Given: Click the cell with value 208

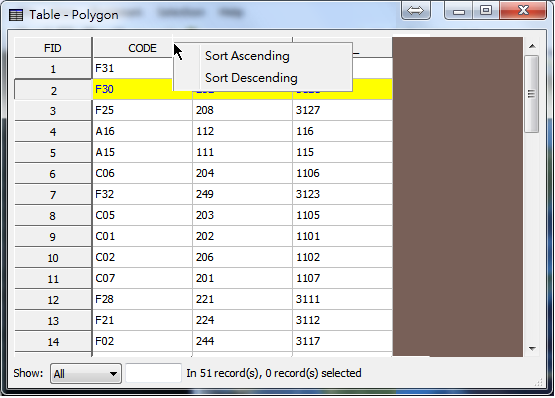Looking at the screenshot, I should pyautogui.click(x=242, y=110).
